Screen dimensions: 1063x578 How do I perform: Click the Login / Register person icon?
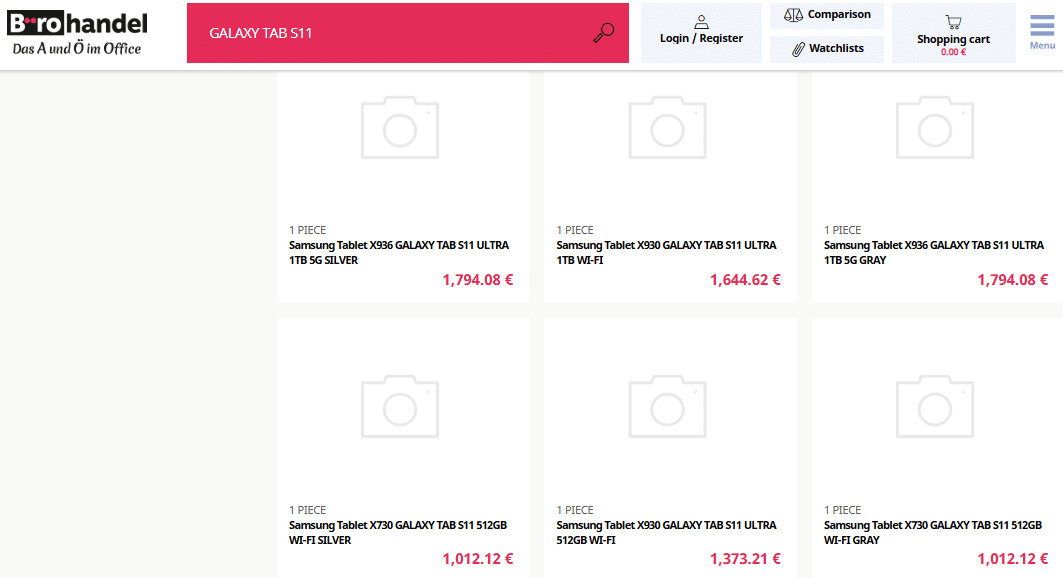701,21
